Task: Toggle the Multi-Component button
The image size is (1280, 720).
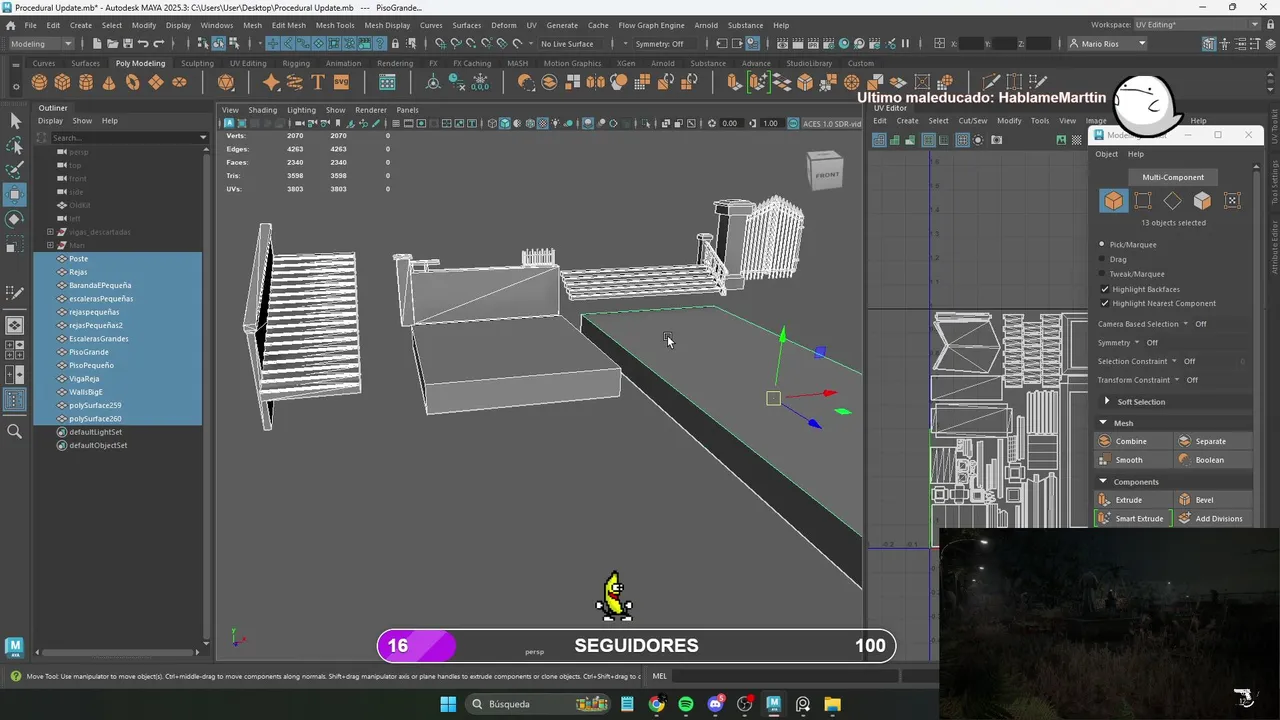Action: [x=1173, y=177]
